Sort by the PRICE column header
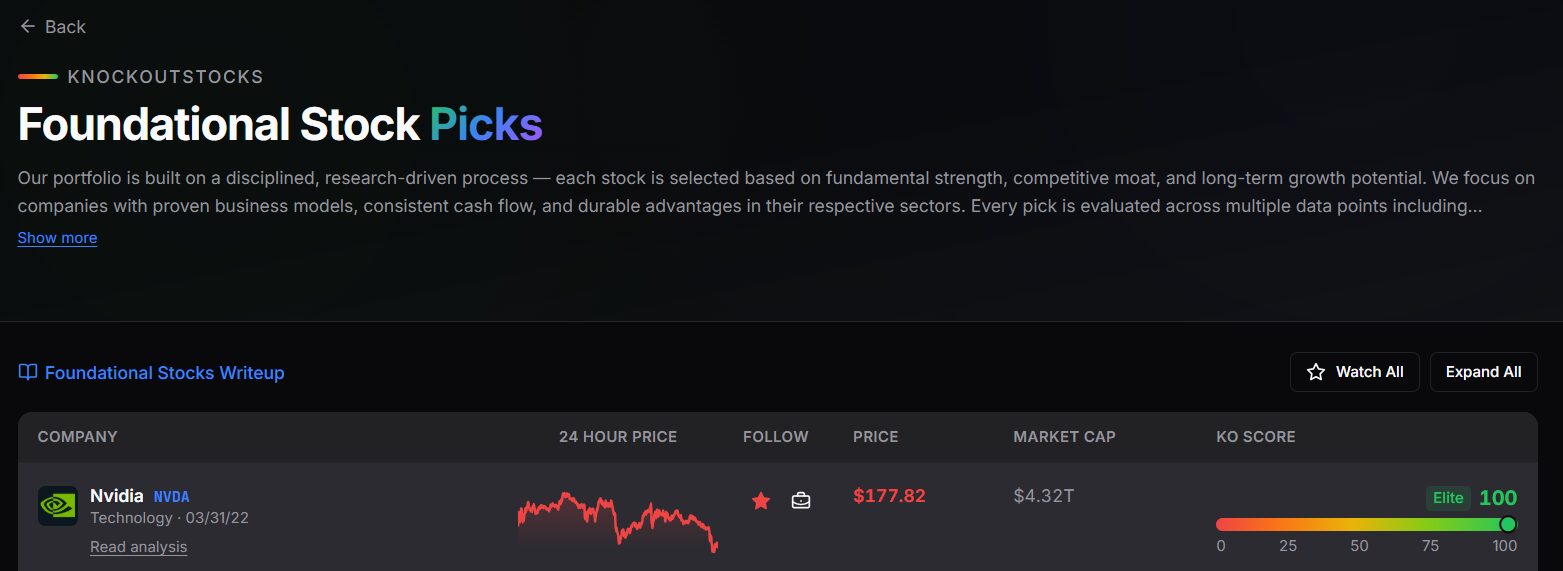This screenshot has height=571, width=1563. click(x=875, y=437)
